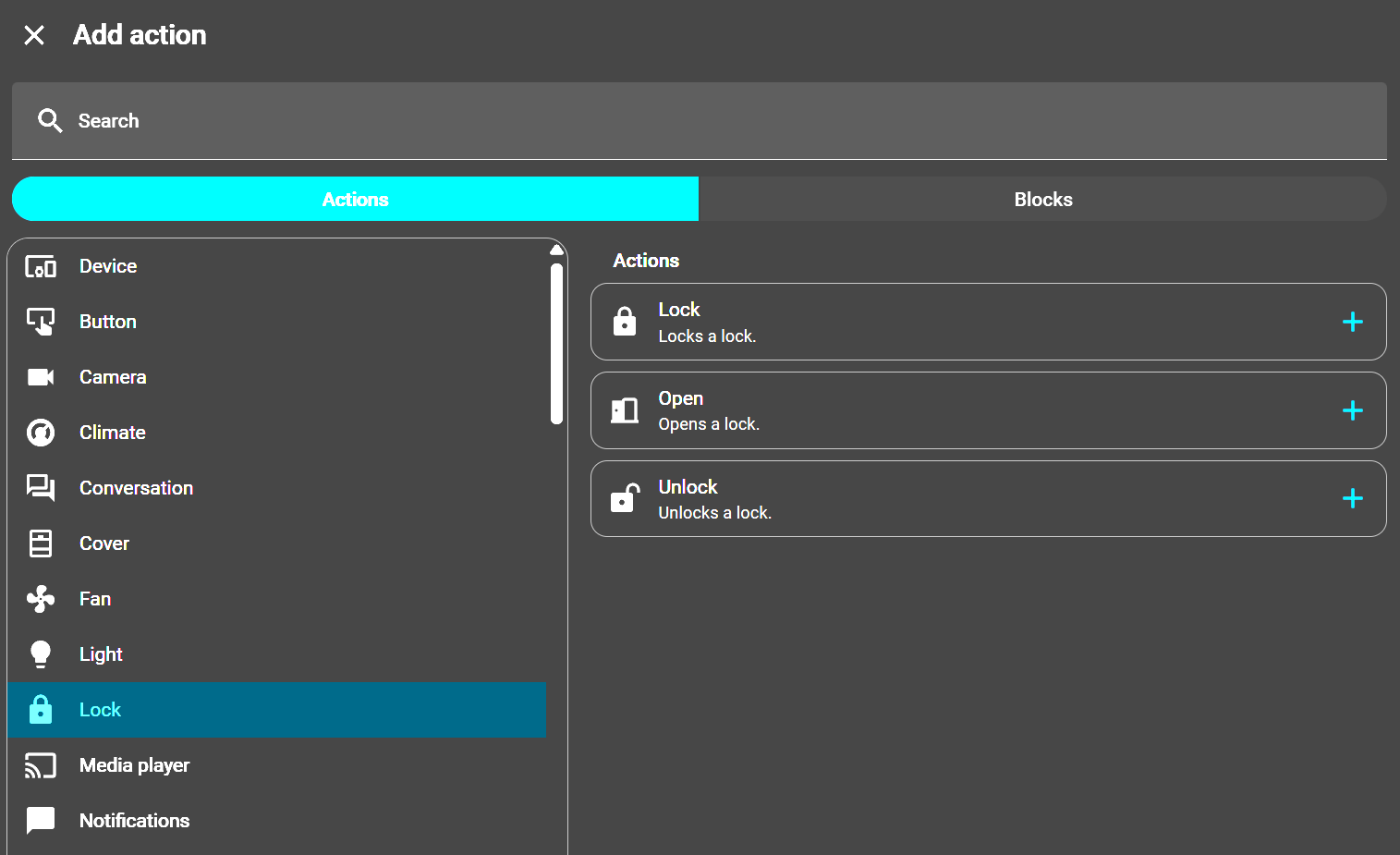This screenshot has width=1400, height=855.
Task: Select the Cover category label
Action: click(x=104, y=544)
